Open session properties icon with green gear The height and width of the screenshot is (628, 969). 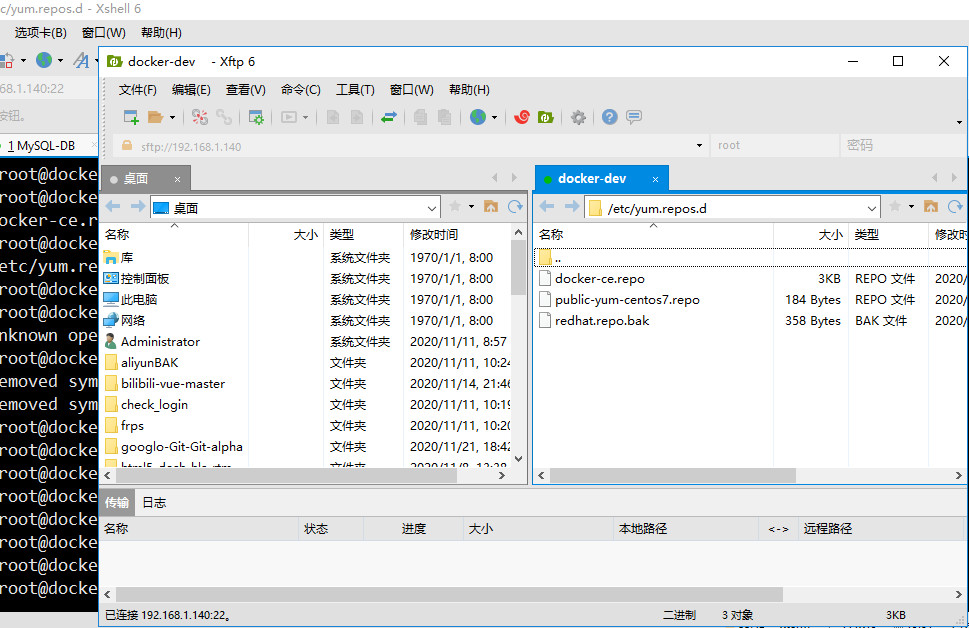256,117
